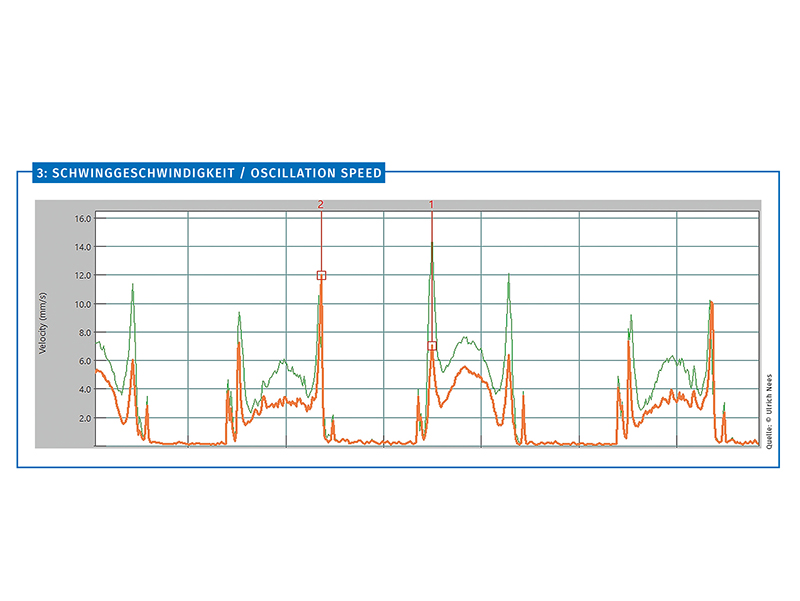
Task: Click the tallest green peak under cursor 1
Action: pos(432,246)
